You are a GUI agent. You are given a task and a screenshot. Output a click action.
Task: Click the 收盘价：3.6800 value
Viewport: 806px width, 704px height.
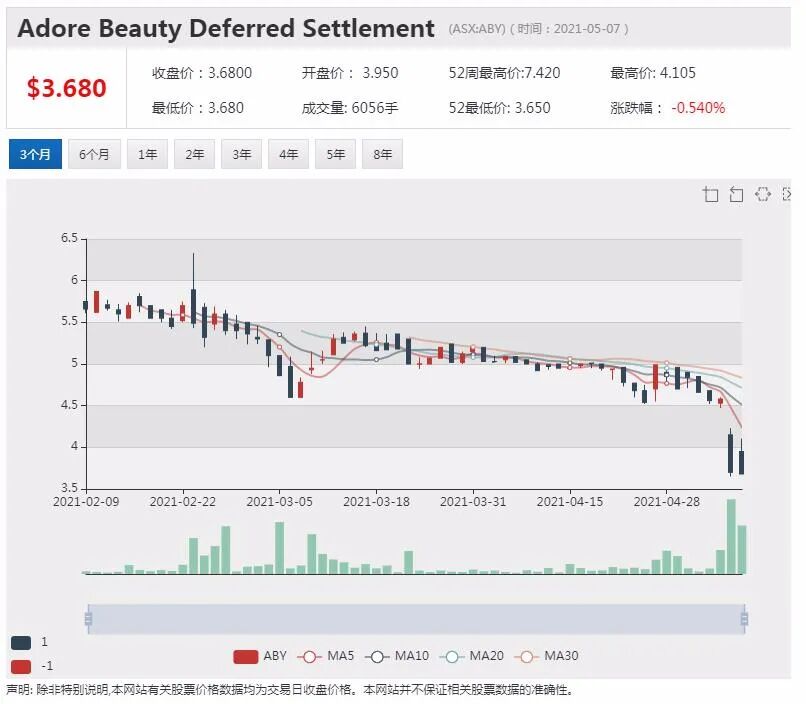[x=202, y=73]
